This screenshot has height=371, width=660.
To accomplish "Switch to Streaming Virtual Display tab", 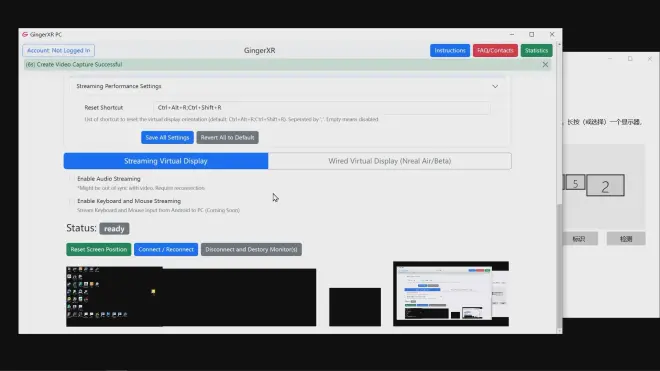I will point(166,161).
